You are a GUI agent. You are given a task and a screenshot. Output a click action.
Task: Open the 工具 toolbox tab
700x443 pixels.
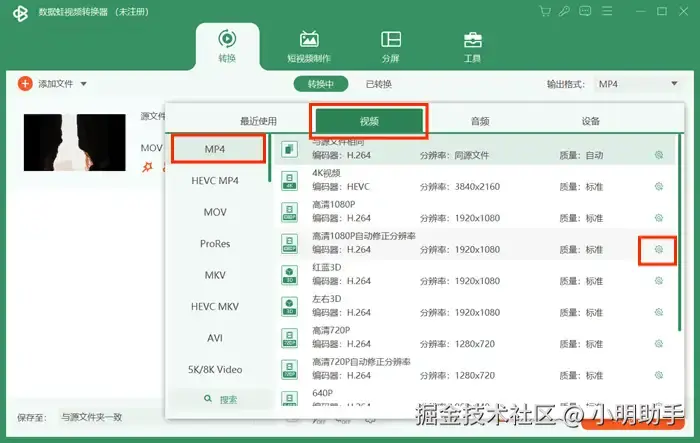point(472,46)
